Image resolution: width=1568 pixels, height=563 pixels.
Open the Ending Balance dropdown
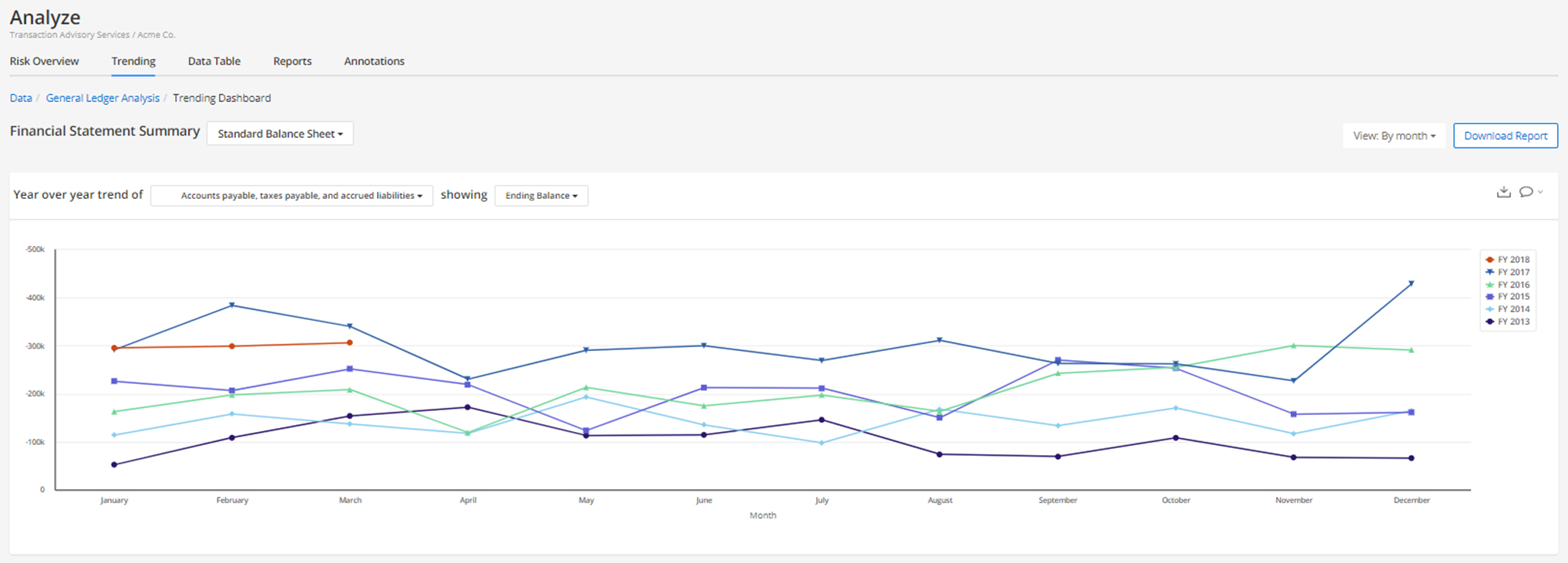pyautogui.click(x=541, y=196)
